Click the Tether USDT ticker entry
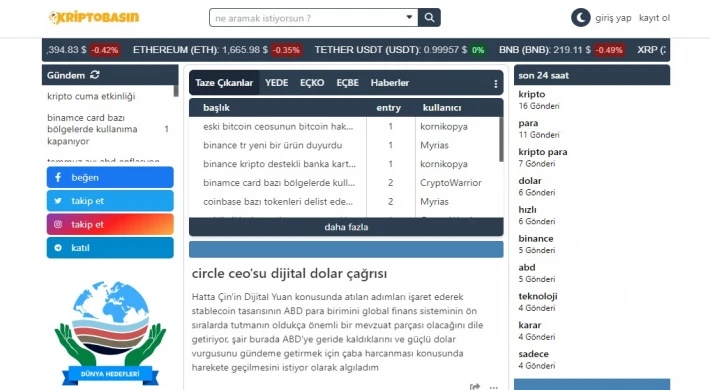Screen dimensions: 710x390 pos(401,50)
